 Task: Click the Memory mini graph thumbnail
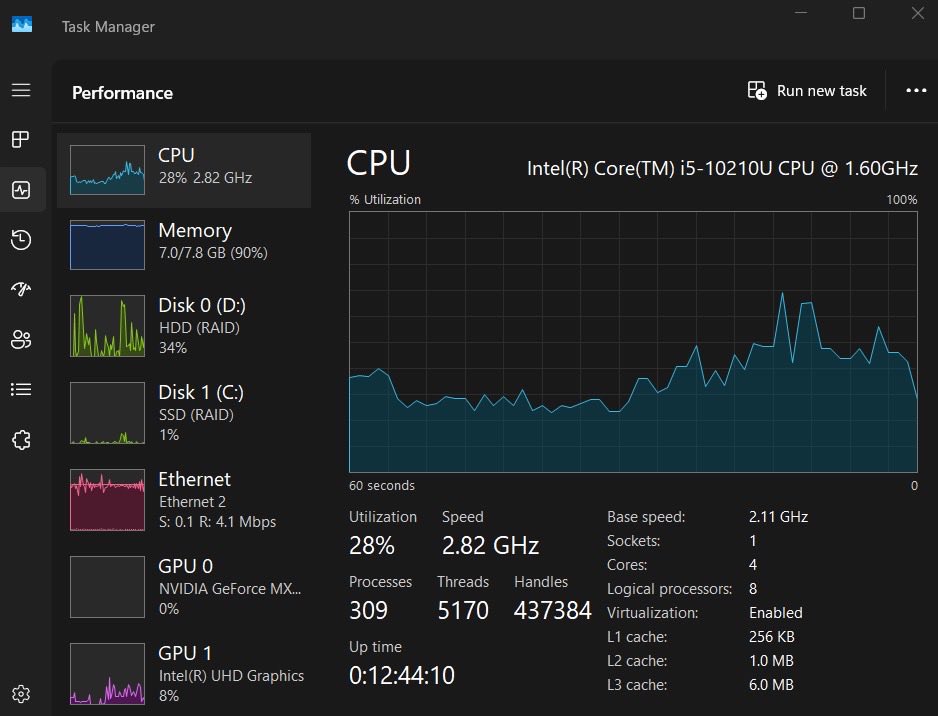[x=107, y=245]
